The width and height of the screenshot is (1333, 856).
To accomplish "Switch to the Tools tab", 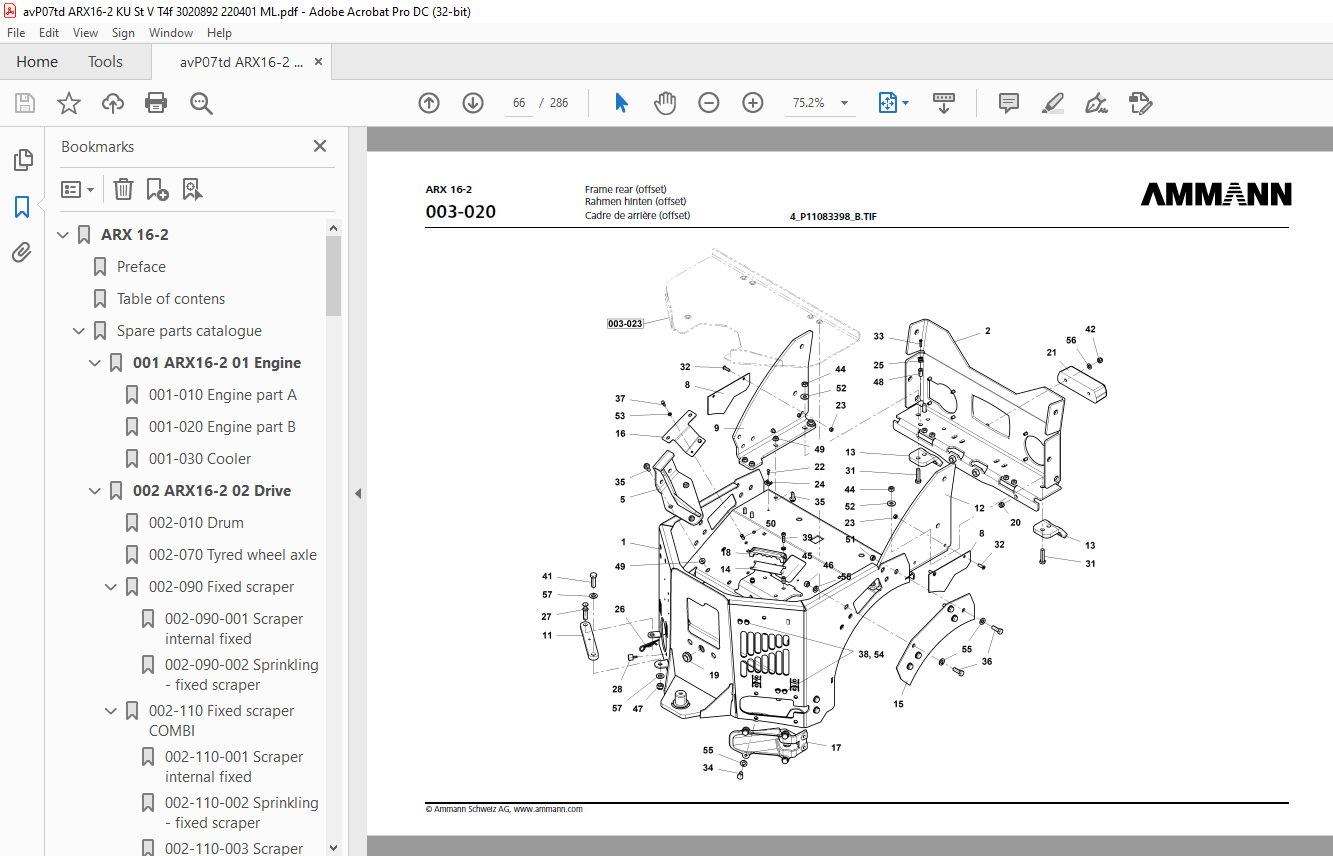I will (105, 62).
